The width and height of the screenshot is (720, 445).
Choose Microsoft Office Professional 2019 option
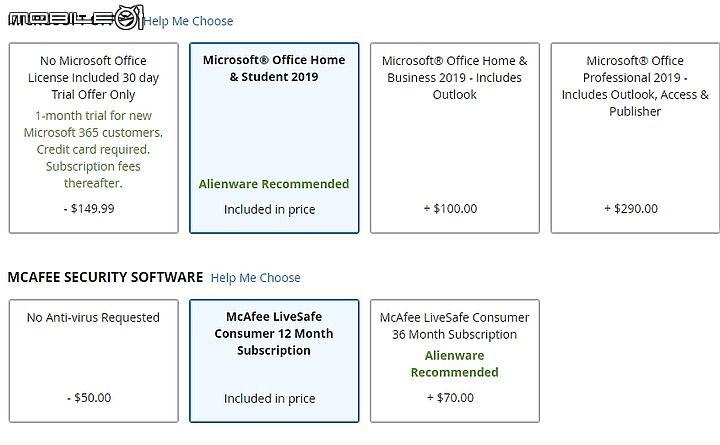(635, 138)
